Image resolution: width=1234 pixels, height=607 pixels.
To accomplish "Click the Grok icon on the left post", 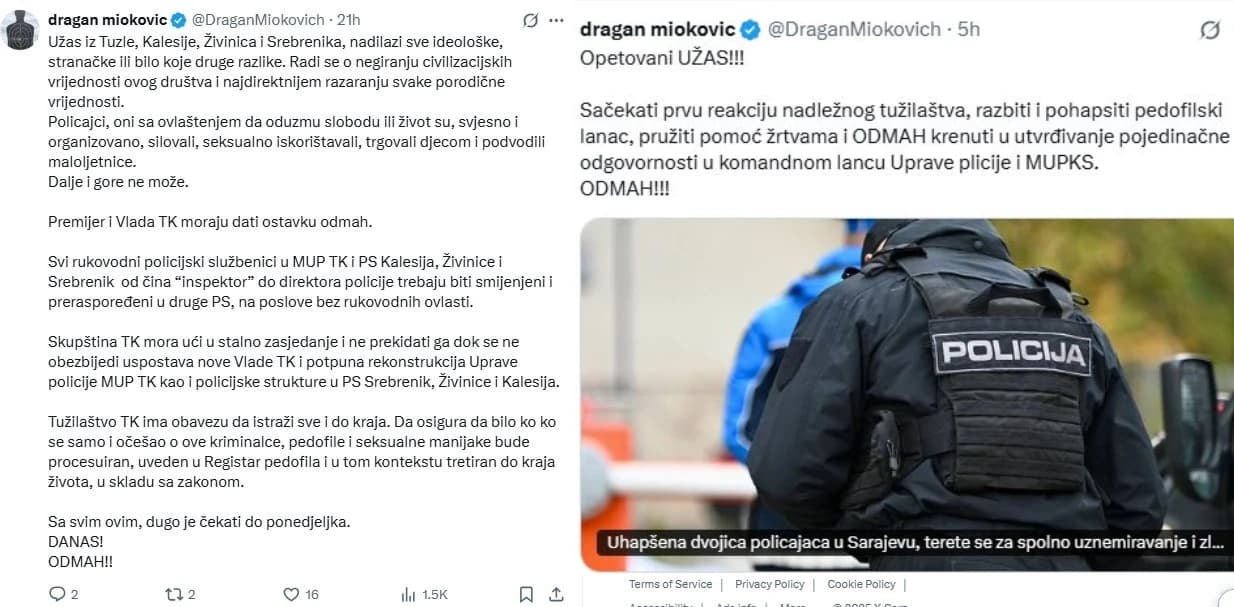I will (531, 20).
